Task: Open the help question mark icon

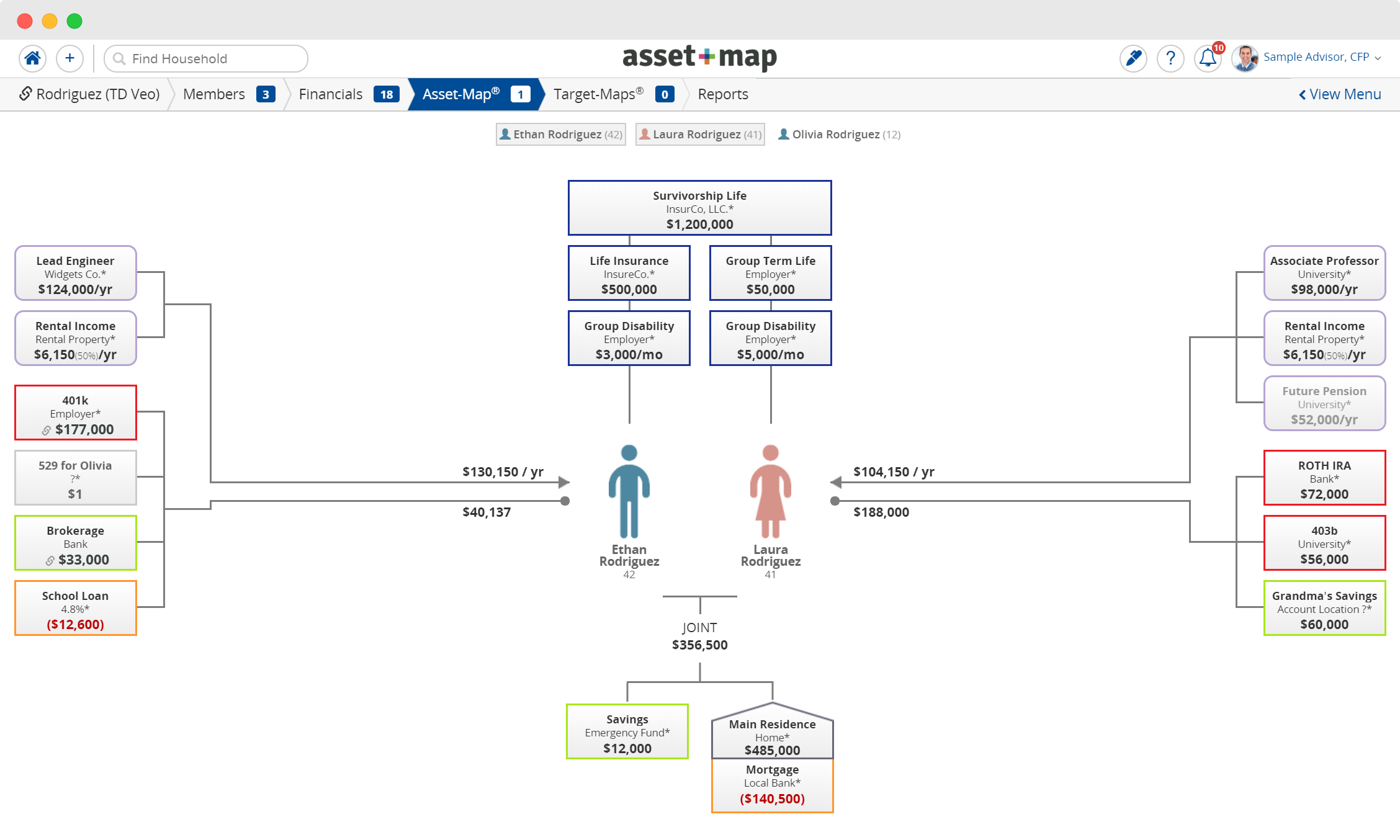Action: 1170,58
